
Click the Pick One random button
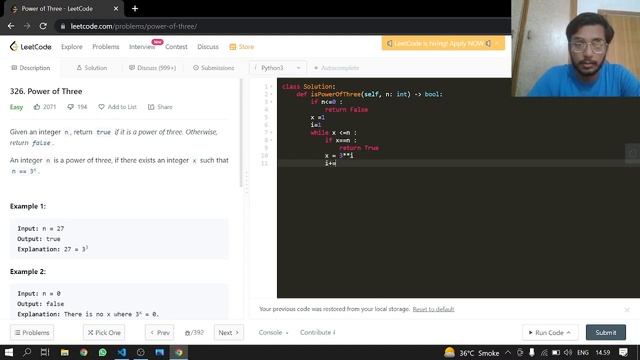pyautogui.click(x=104, y=333)
